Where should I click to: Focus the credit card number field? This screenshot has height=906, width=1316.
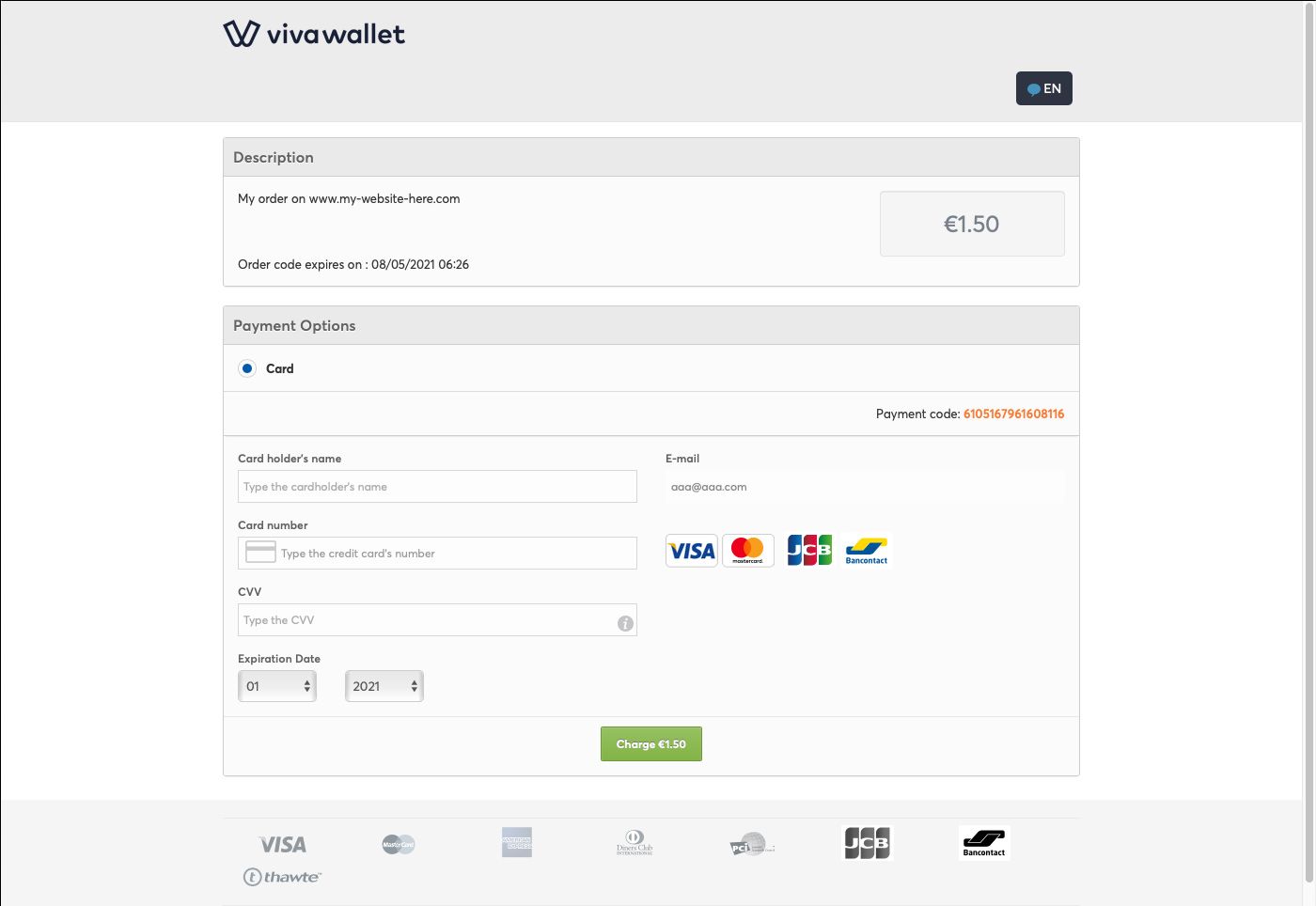(437, 554)
